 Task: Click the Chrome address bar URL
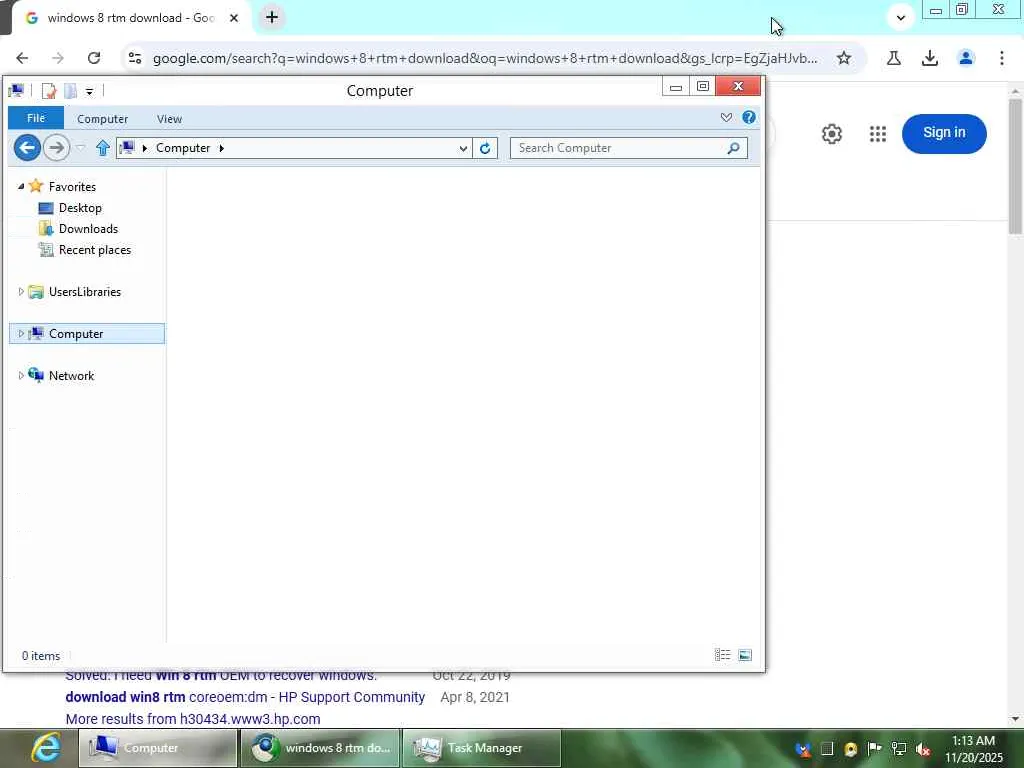(485, 59)
